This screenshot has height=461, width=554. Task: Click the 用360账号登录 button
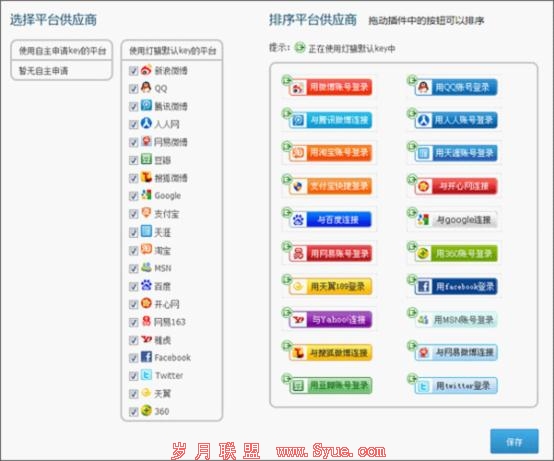coord(456,253)
